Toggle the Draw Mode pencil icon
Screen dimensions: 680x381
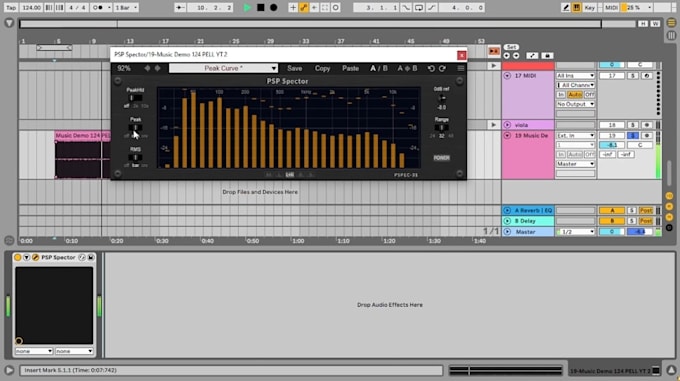566,7
